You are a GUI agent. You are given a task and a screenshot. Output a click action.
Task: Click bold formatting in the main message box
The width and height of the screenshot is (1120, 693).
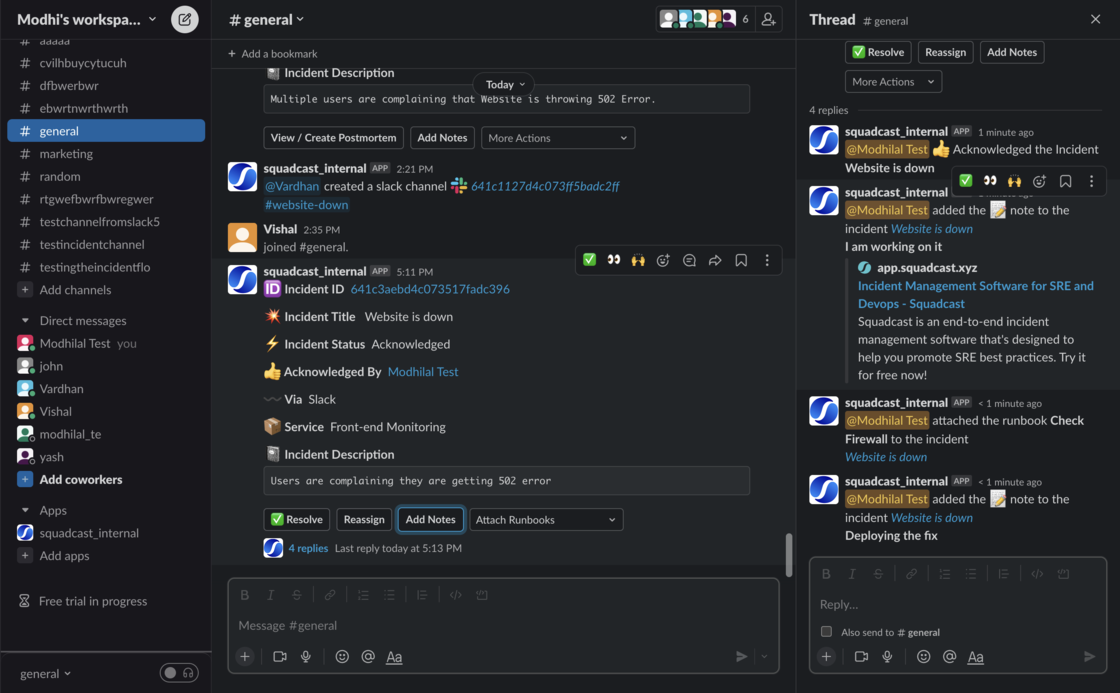(245, 594)
